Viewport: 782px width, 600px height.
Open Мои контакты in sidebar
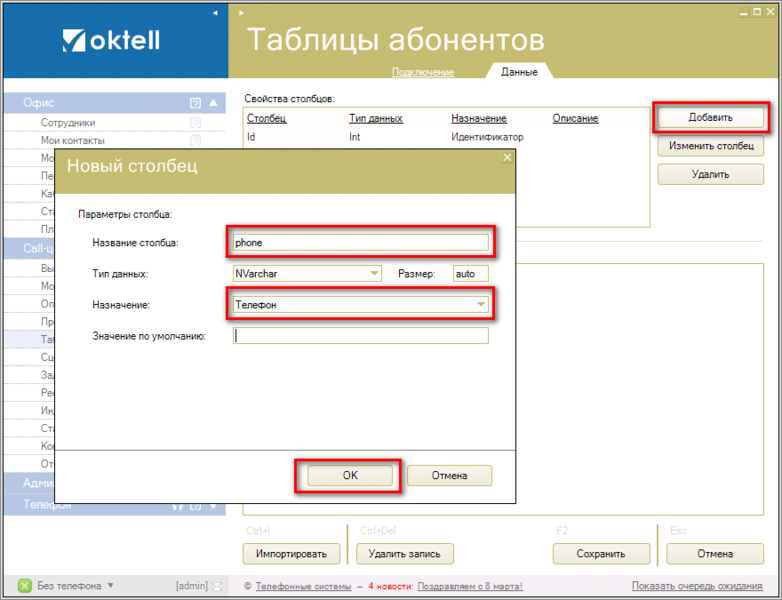point(73,140)
